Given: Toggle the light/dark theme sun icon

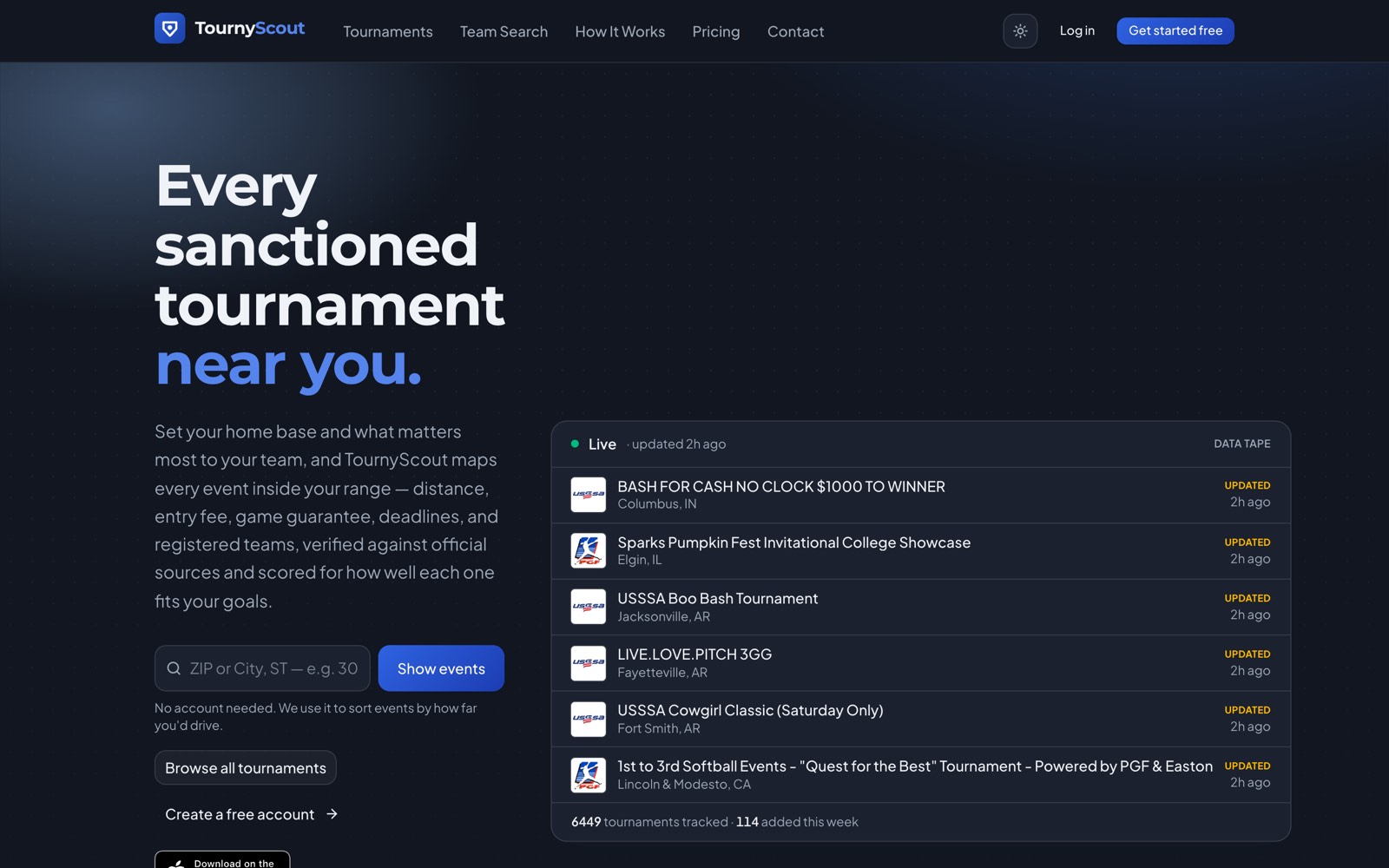Looking at the screenshot, I should tap(1020, 31).
